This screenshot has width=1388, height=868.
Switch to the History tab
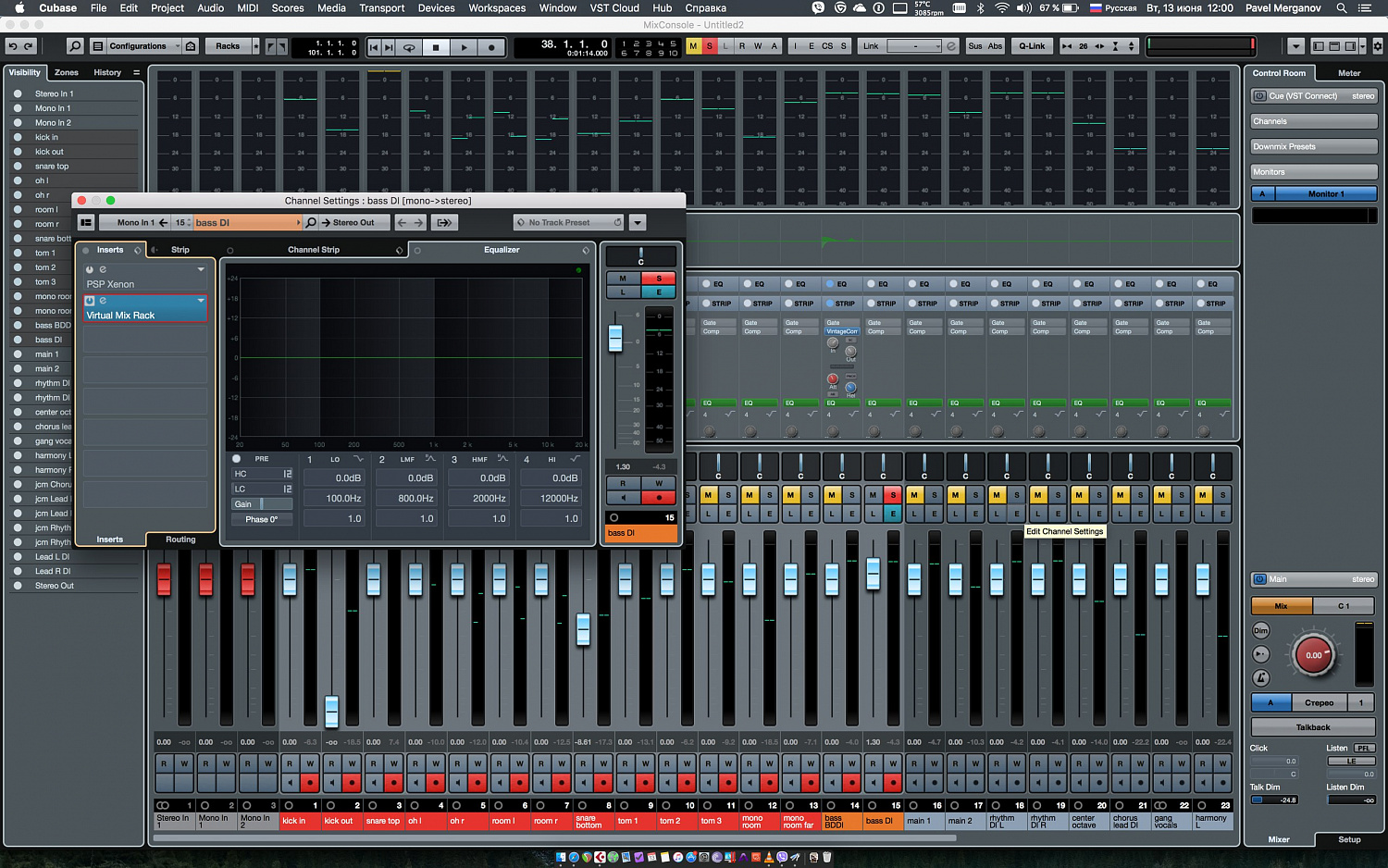pos(107,72)
